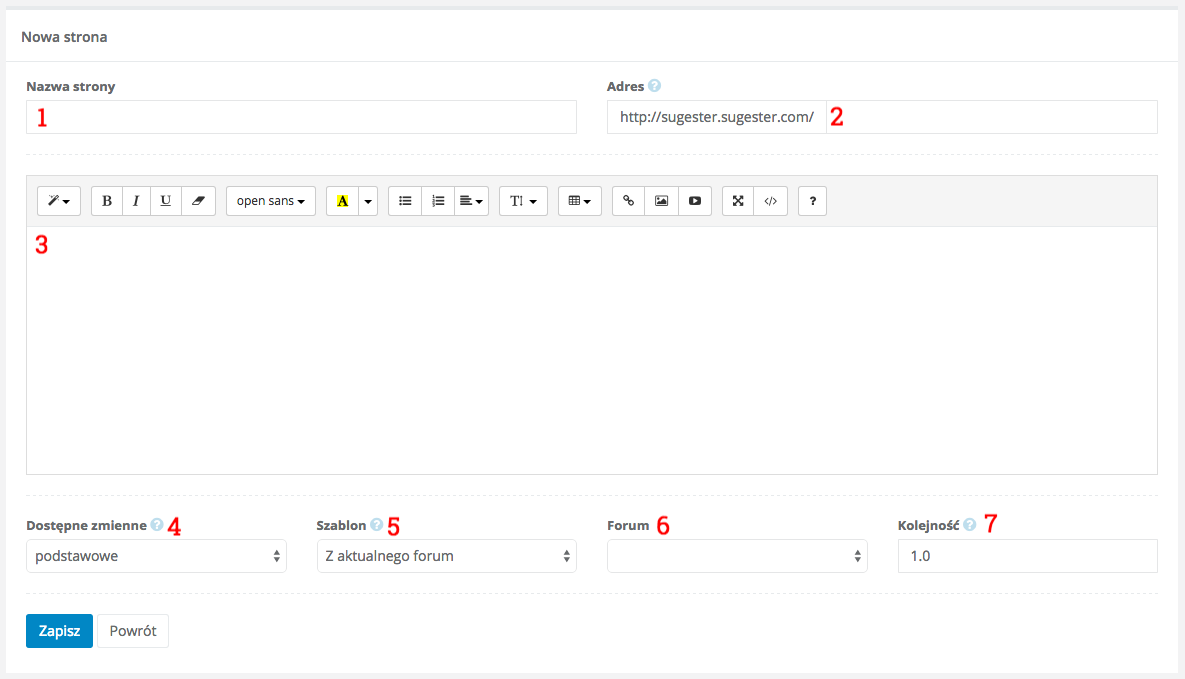Show help tooltip next to Dostępne zmienne
The height and width of the screenshot is (679, 1185).
[x=156, y=525]
